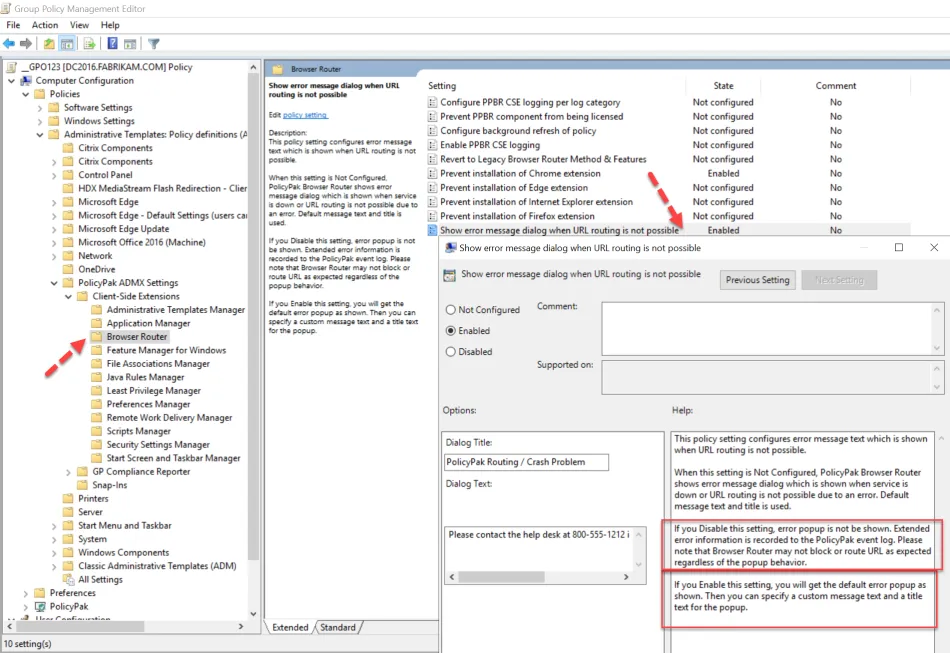Select the Enabled radio button
Screen dimensions: 950x653
coord(451,331)
